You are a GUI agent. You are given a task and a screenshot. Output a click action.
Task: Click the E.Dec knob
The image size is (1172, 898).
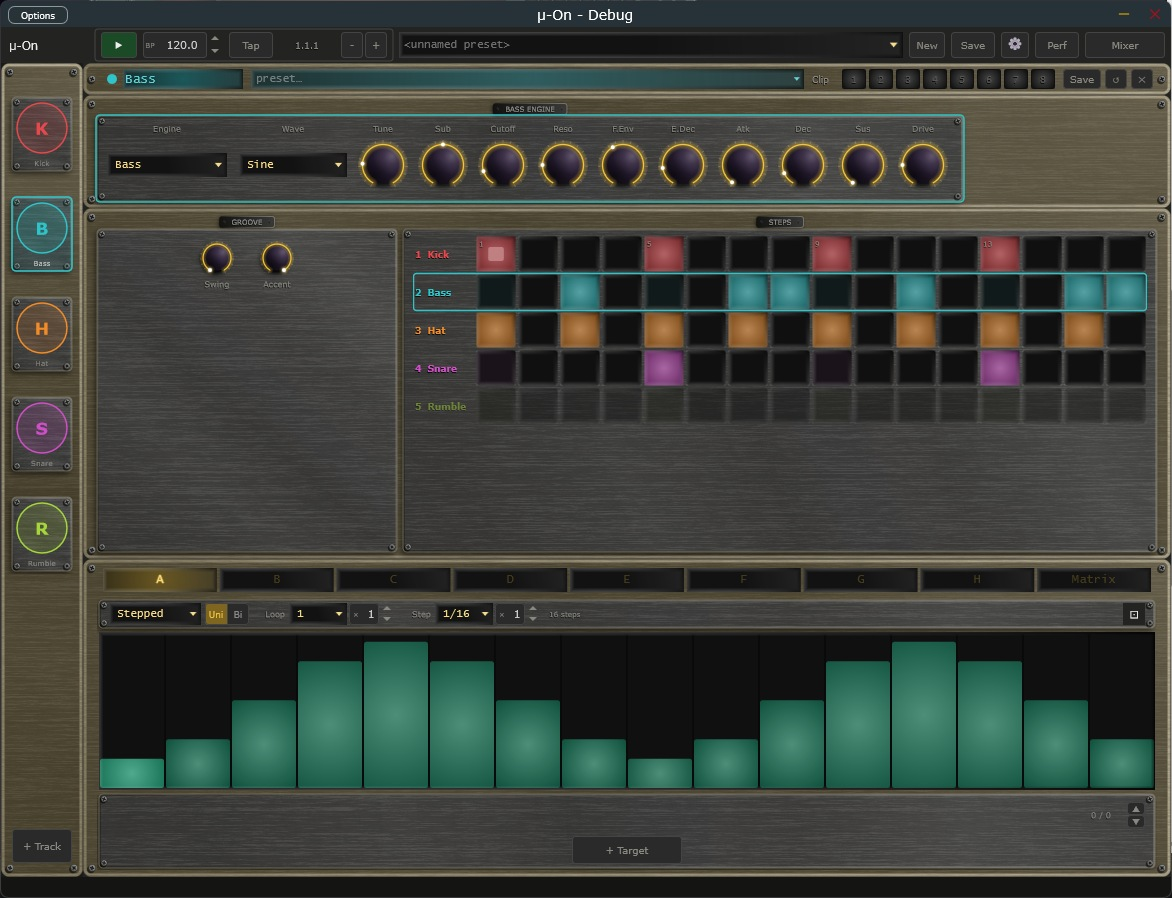coord(682,164)
